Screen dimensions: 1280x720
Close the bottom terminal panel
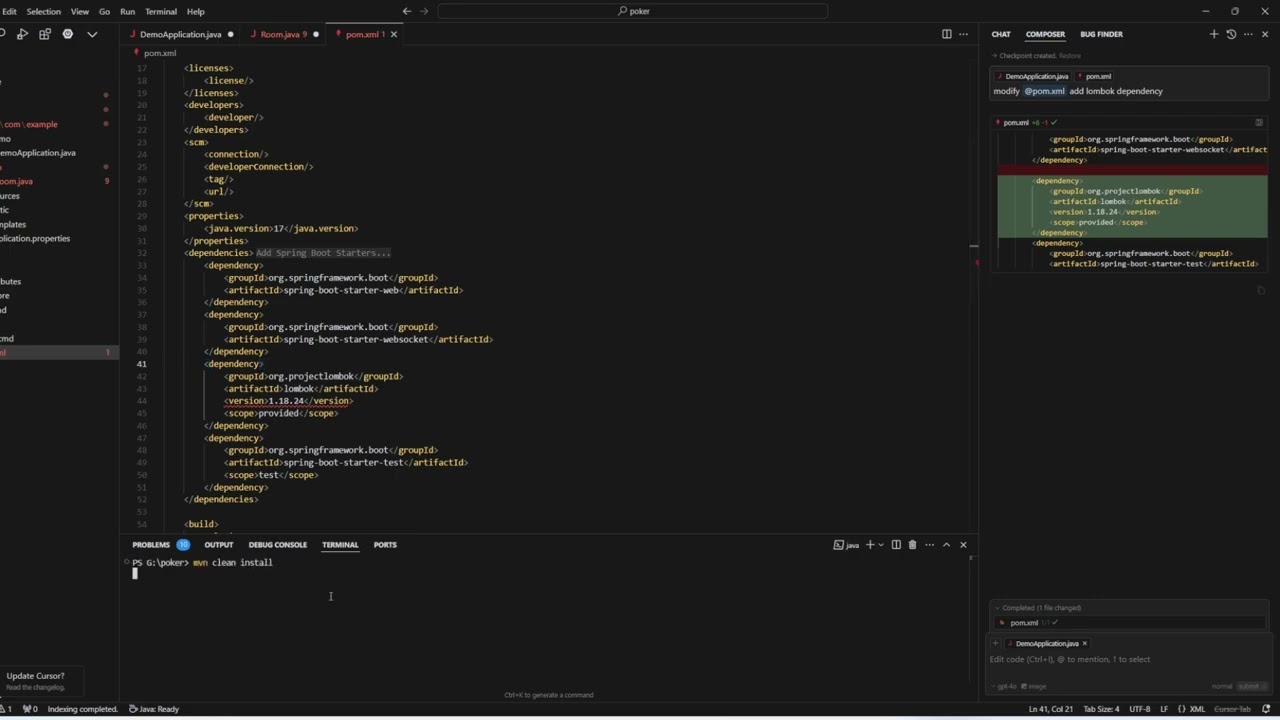963,545
